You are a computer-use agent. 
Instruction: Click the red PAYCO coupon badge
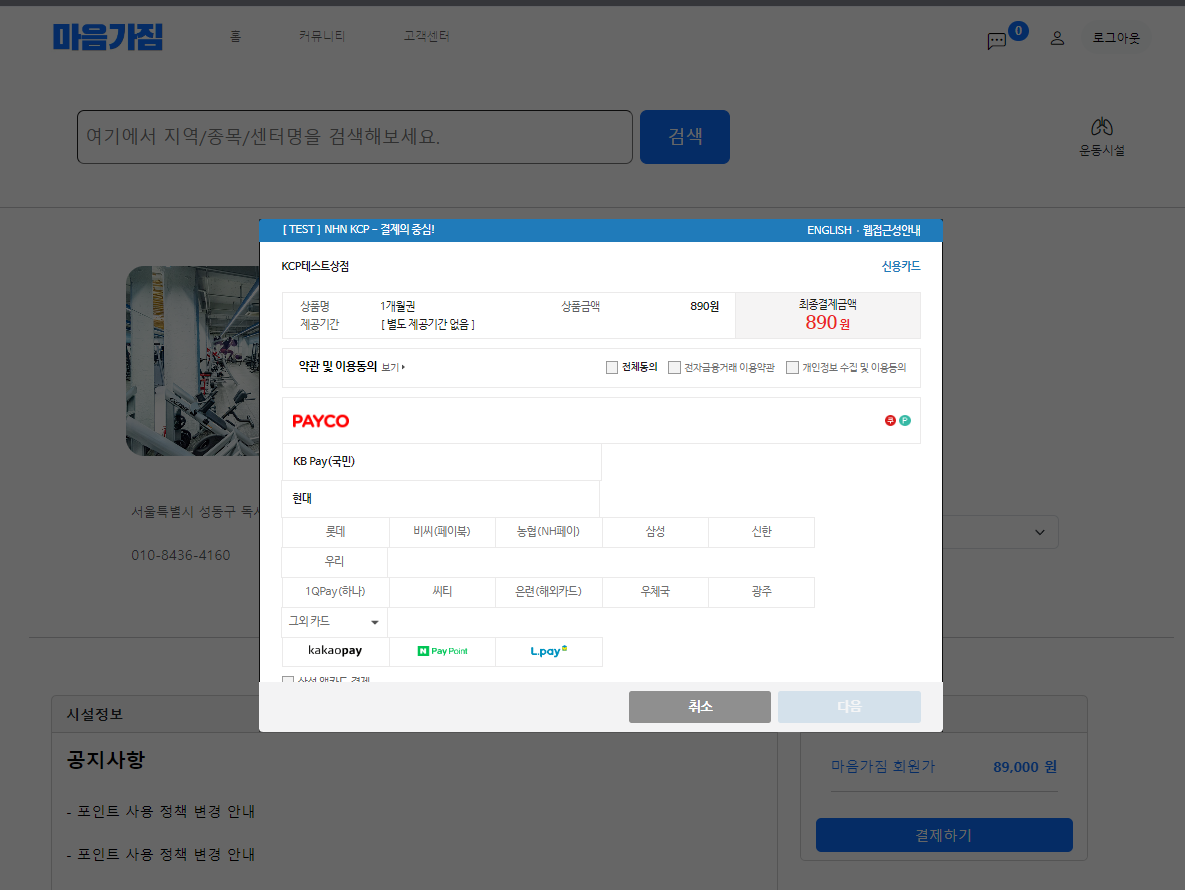pyautogui.click(x=890, y=421)
